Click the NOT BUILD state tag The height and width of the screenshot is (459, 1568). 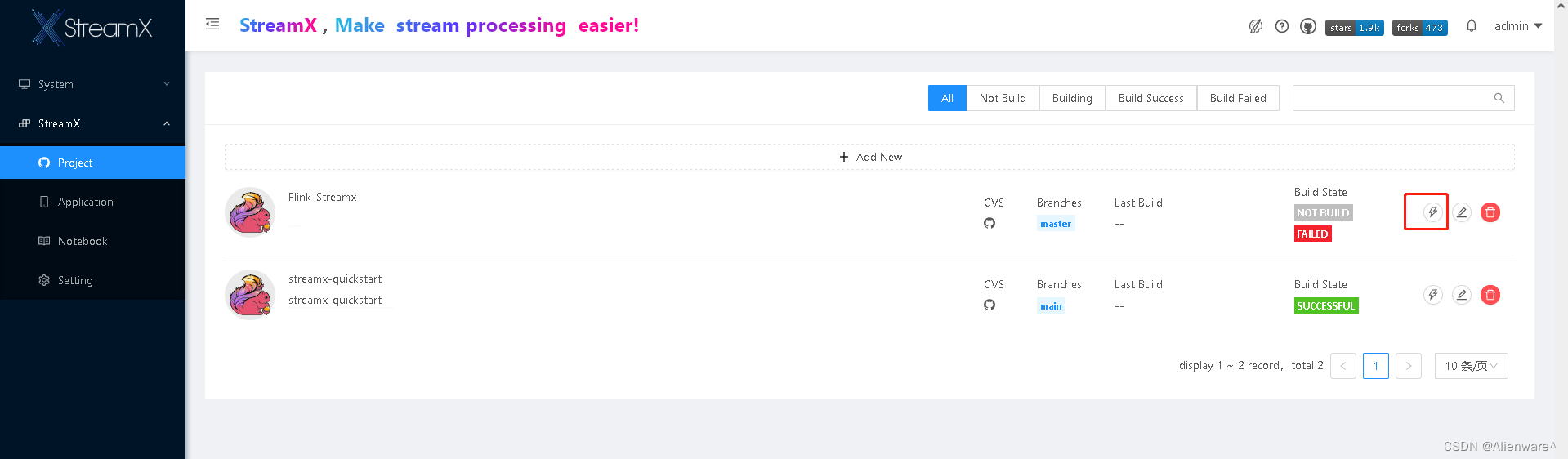coord(1323,212)
